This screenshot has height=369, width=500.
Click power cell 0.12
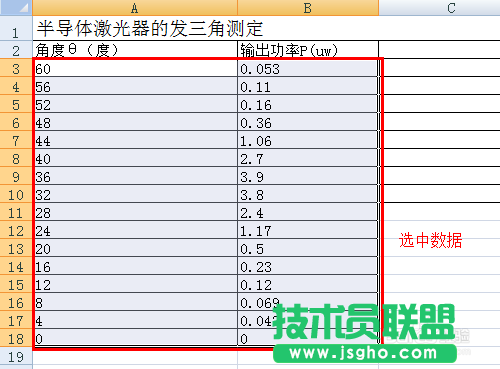point(308,284)
